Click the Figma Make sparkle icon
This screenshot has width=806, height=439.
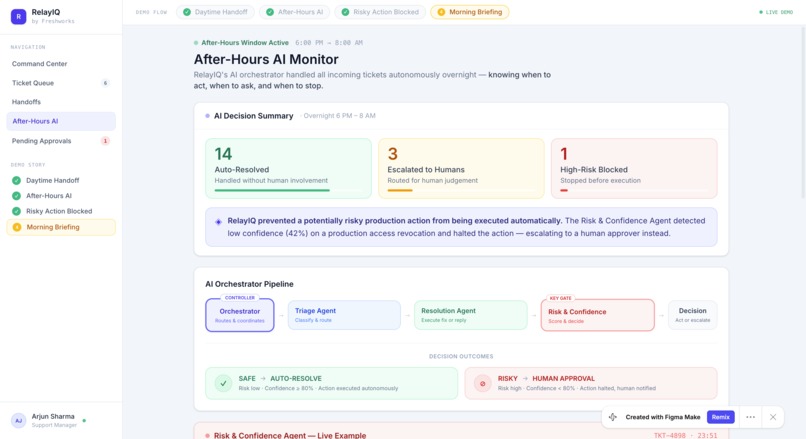click(613, 417)
